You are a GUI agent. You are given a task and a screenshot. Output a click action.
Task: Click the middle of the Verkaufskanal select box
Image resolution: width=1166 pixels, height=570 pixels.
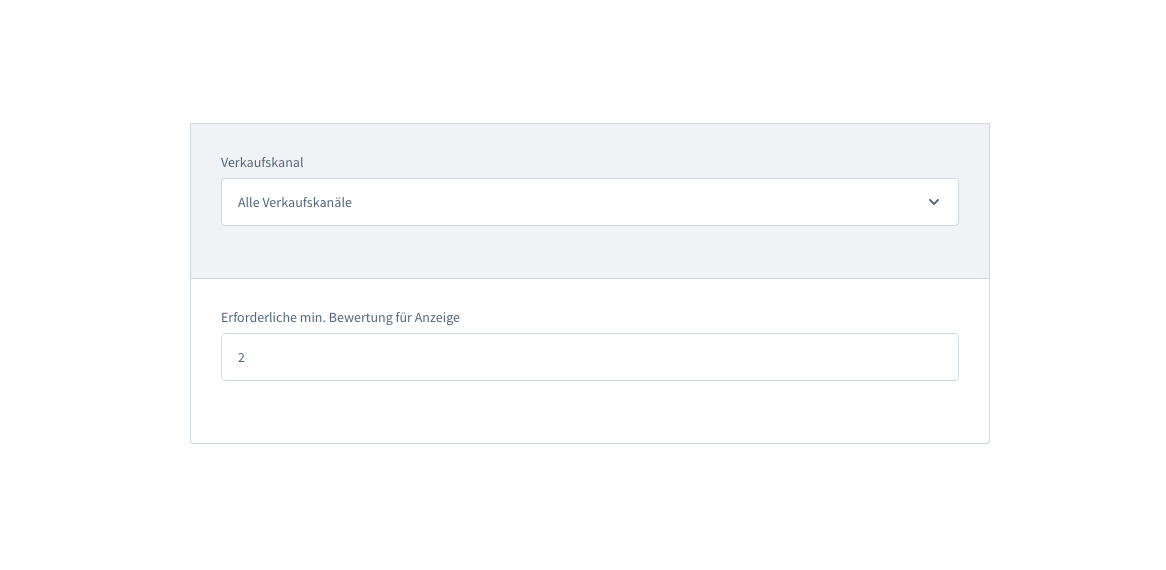[x=590, y=202]
